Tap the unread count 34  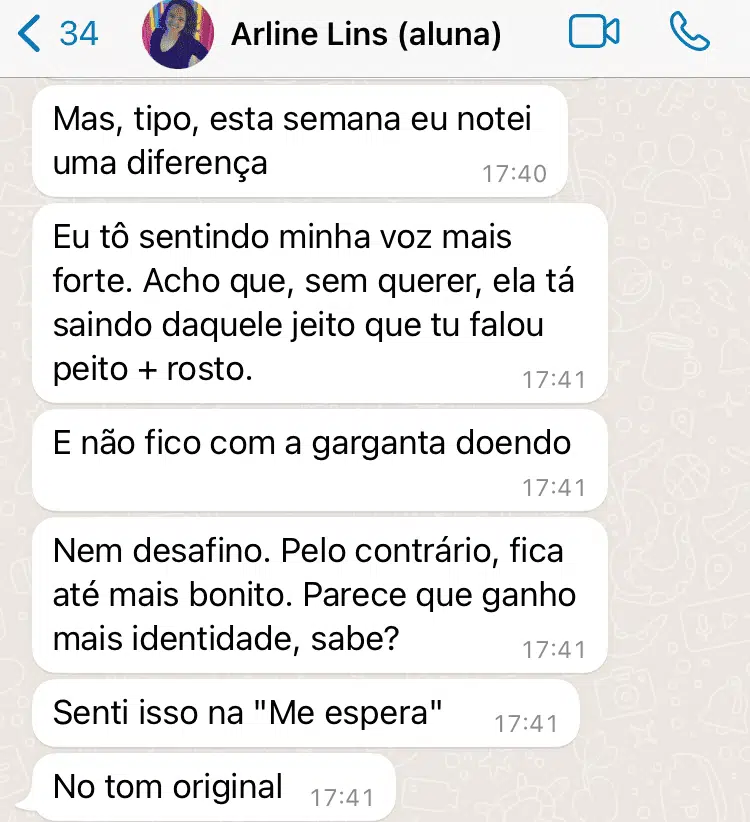pyautogui.click(x=79, y=34)
